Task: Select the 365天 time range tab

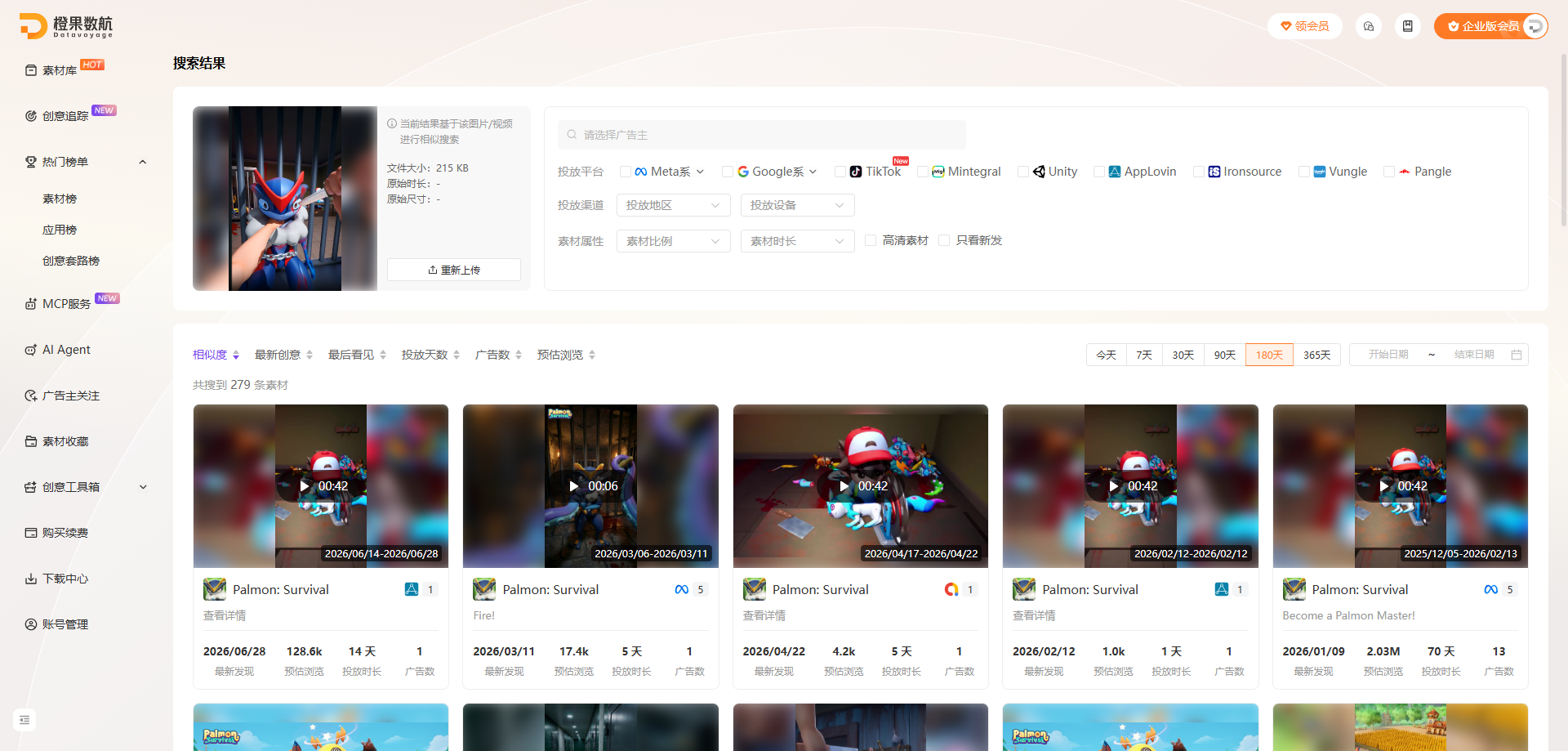Action: [1317, 355]
